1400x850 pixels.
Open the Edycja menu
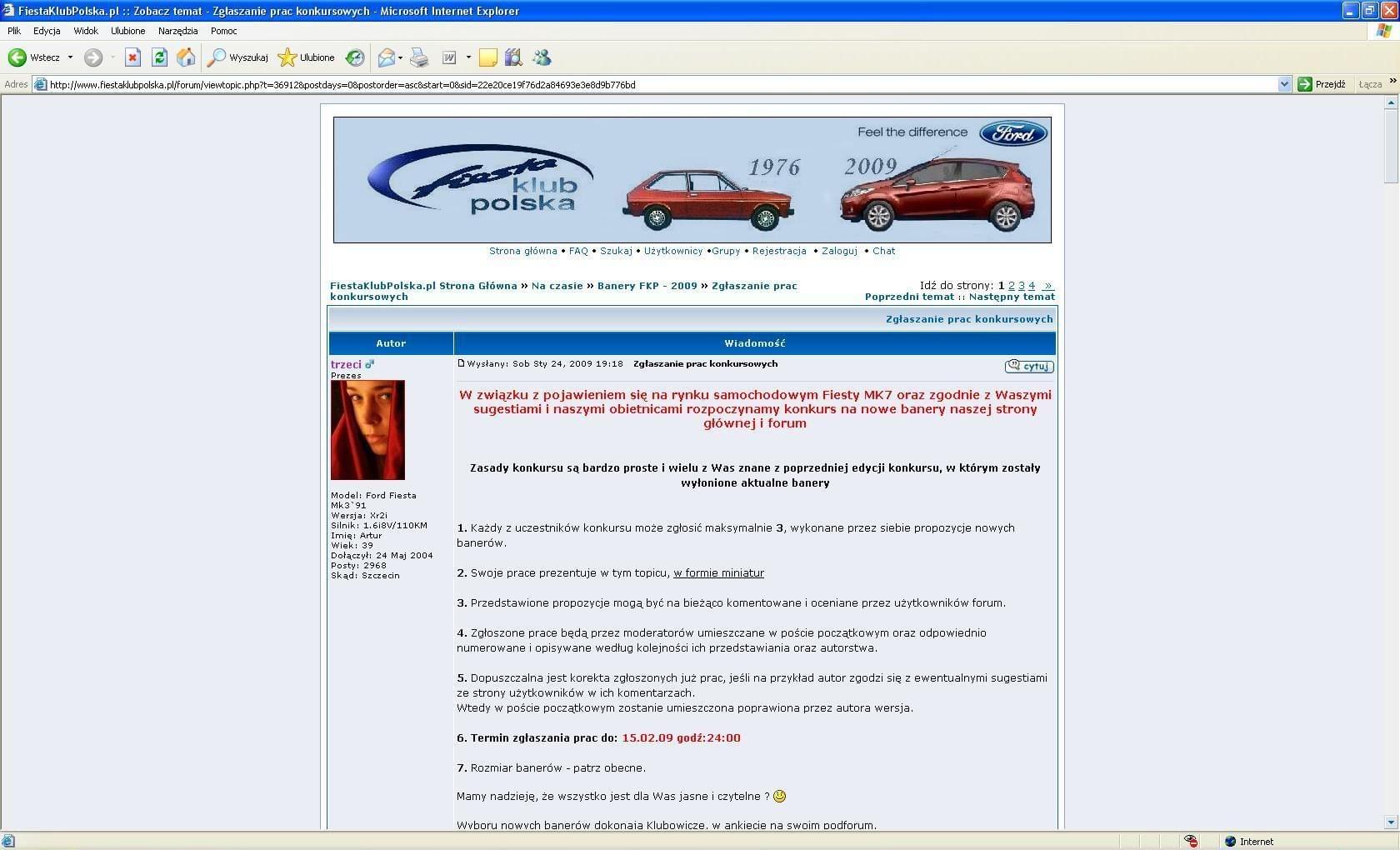47,31
